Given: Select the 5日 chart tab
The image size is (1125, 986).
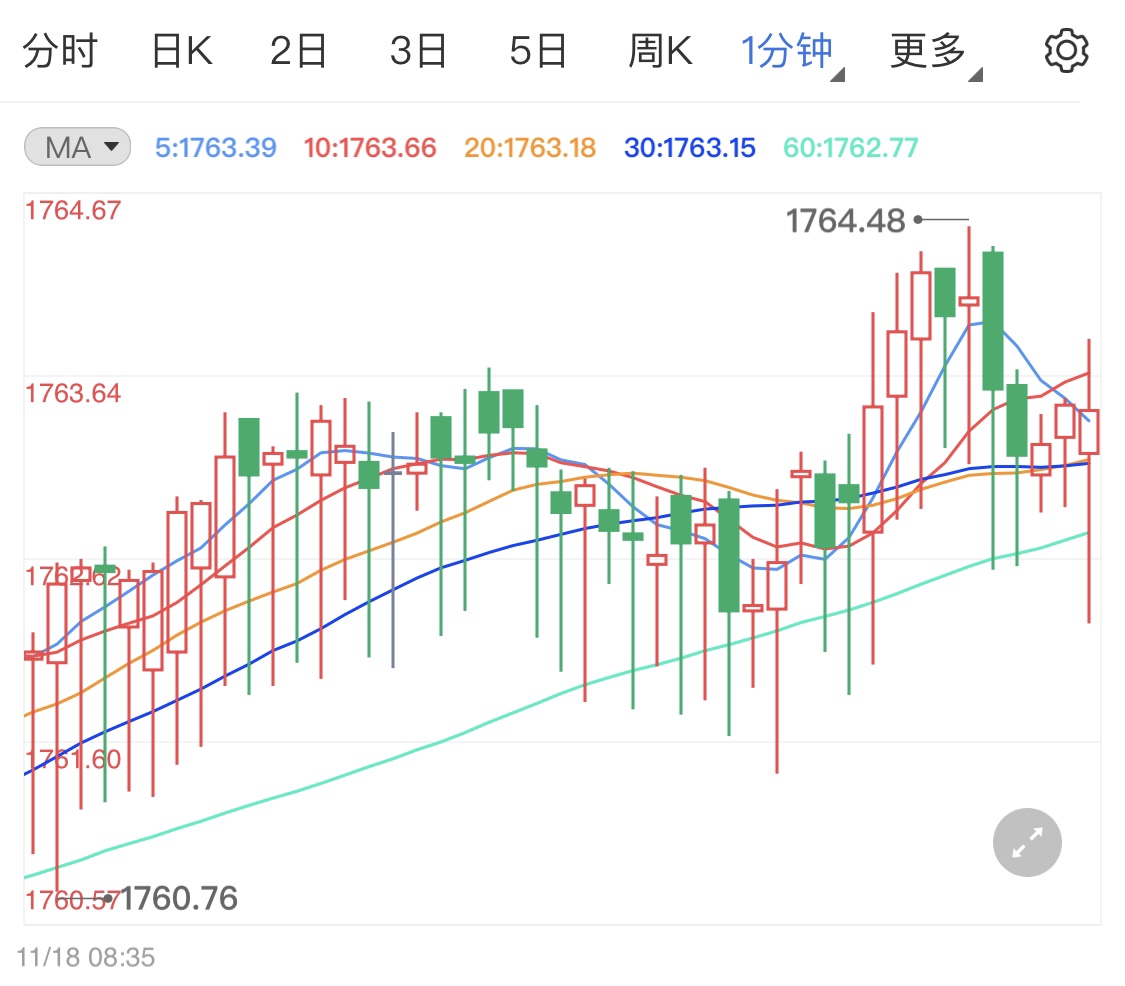Looking at the screenshot, I should coord(538,51).
